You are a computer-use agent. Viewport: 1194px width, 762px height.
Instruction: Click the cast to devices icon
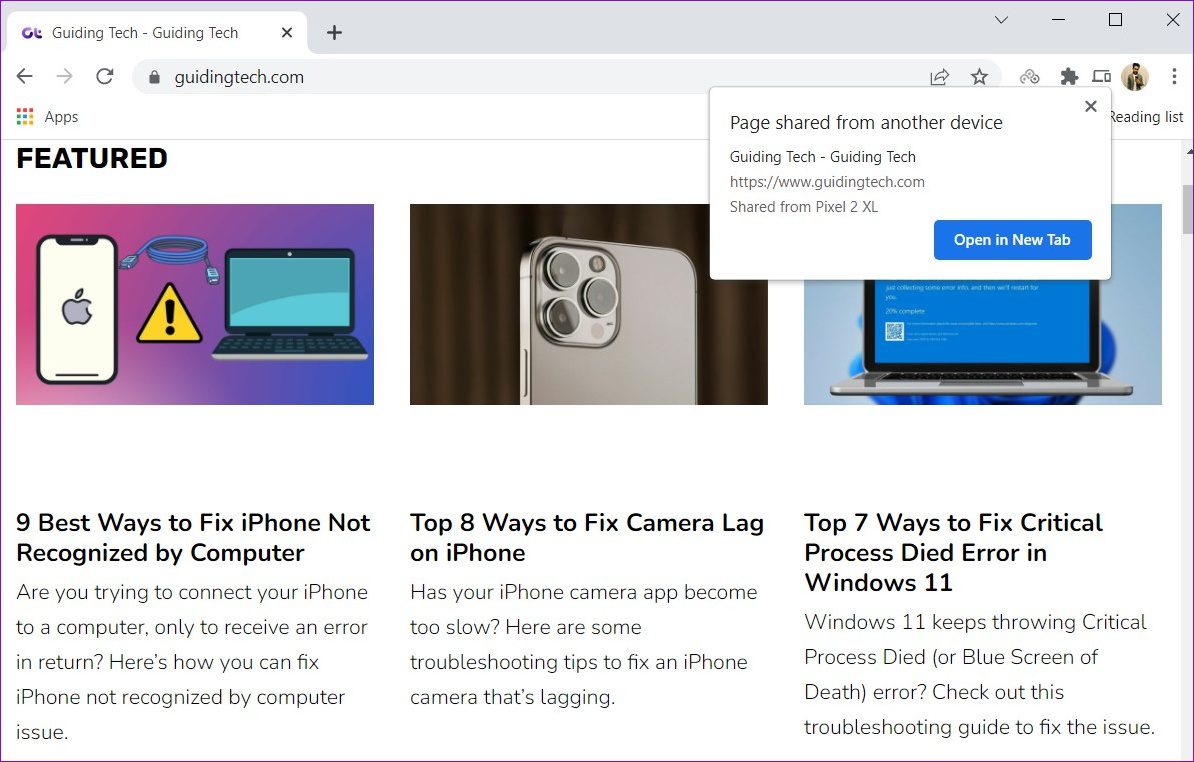point(1101,76)
